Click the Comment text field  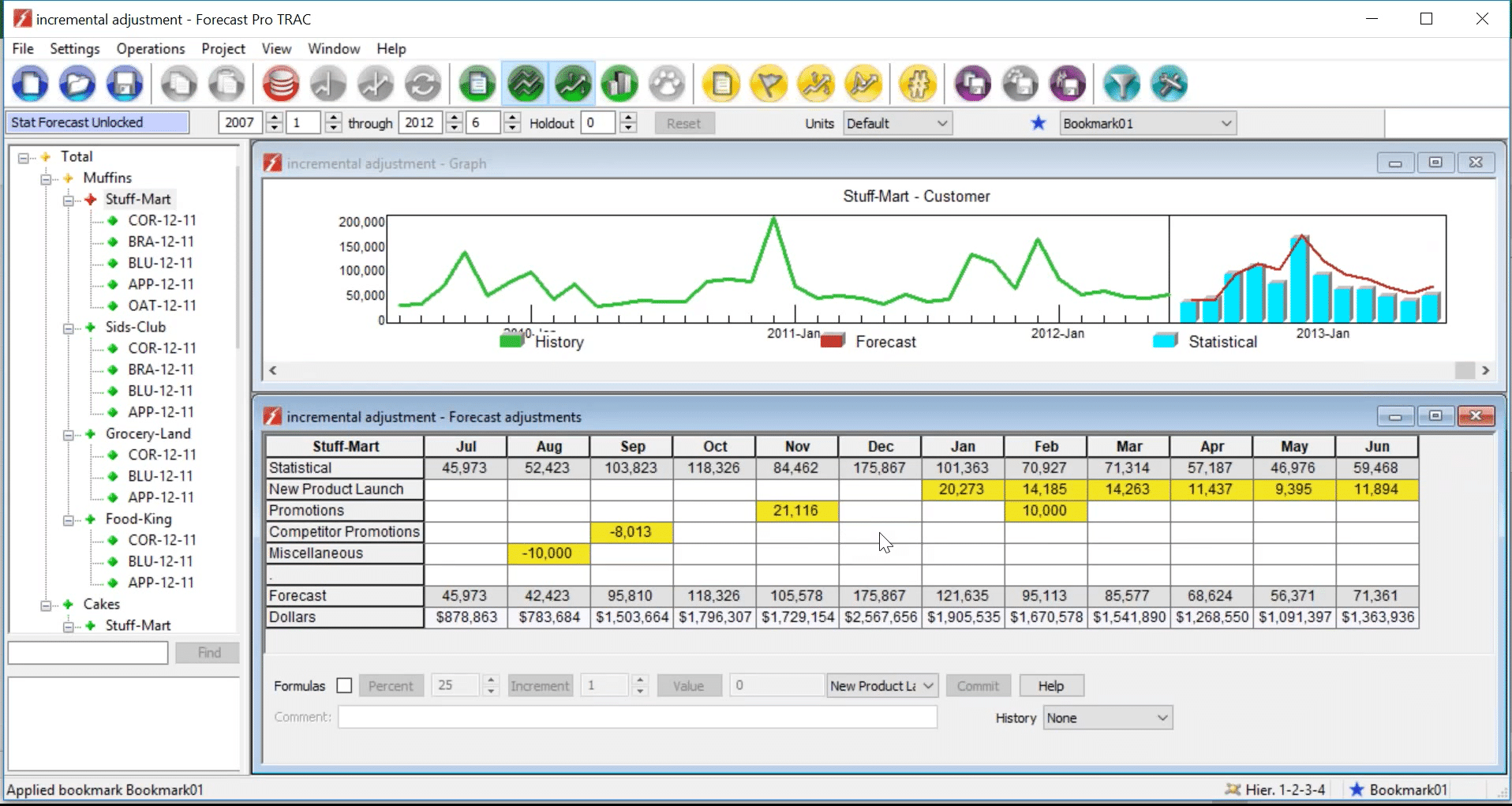[637, 717]
